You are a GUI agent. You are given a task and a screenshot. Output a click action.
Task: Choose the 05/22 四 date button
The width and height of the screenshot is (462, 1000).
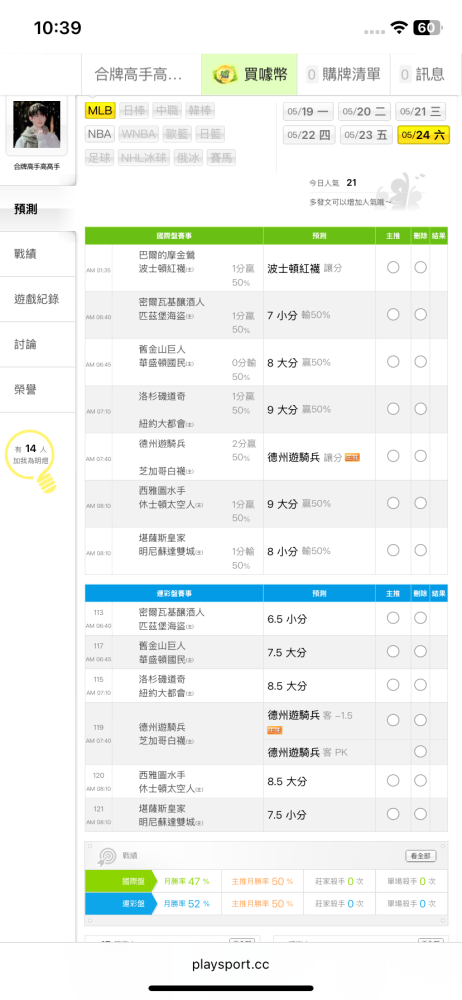[309, 135]
